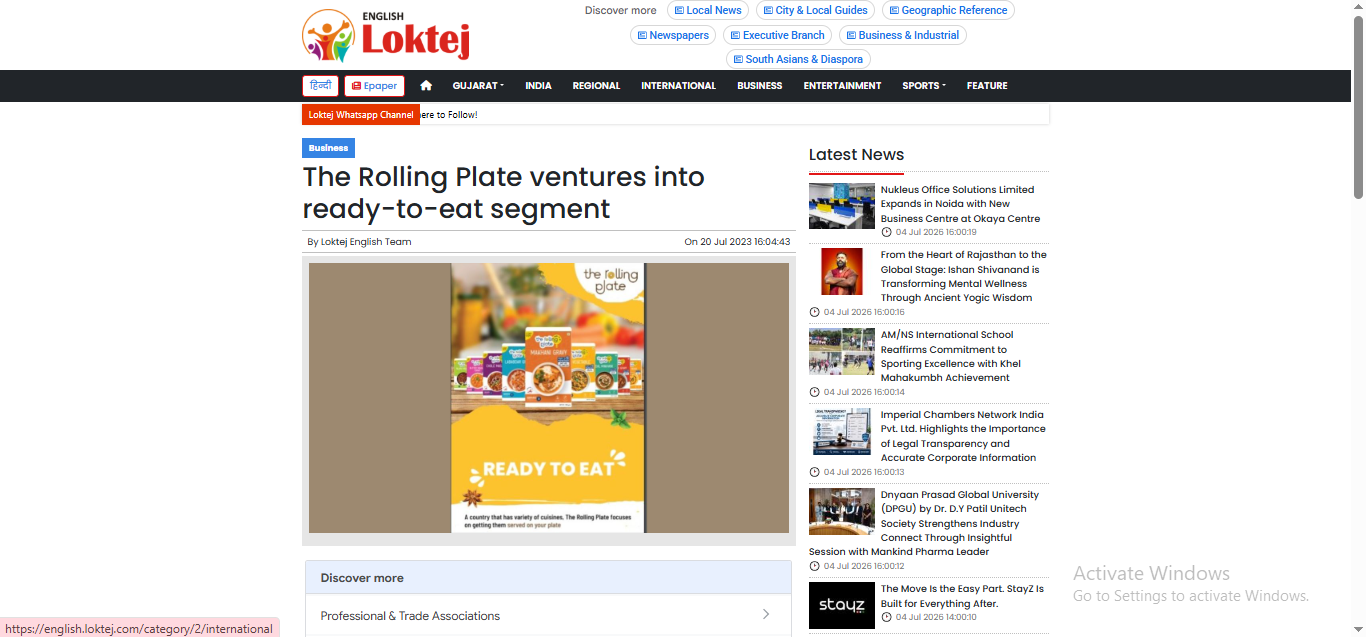The image size is (1366, 637).
Task: Open the Rolling Plate ready-to-eat image
Action: click(548, 398)
